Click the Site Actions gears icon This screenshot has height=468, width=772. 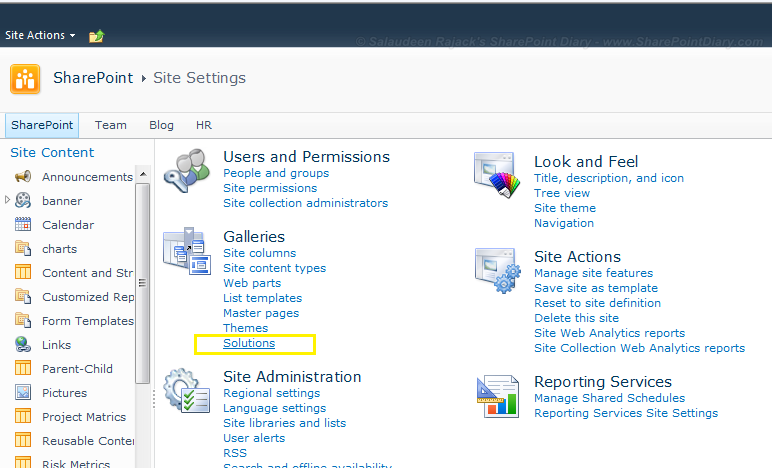pyautogui.click(x=498, y=271)
